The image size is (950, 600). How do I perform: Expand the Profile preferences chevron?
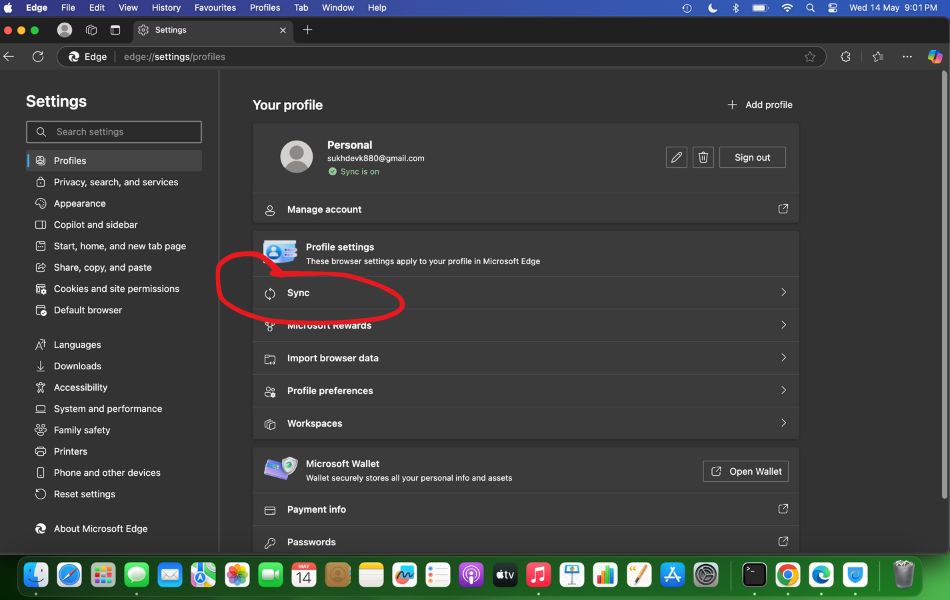(783, 390)
